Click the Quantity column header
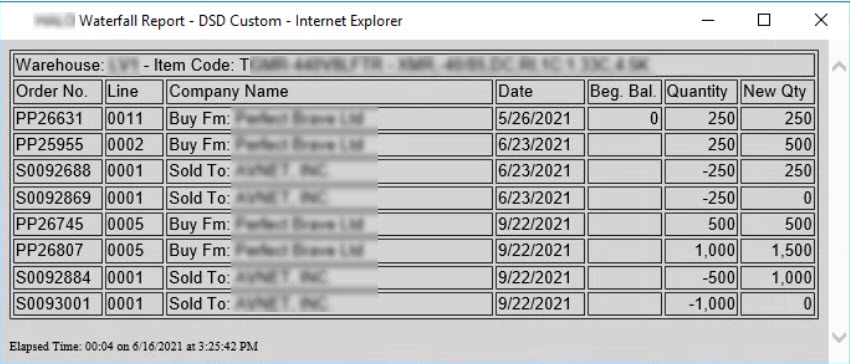This screenshot has width=850, height=364. [701, 92]
